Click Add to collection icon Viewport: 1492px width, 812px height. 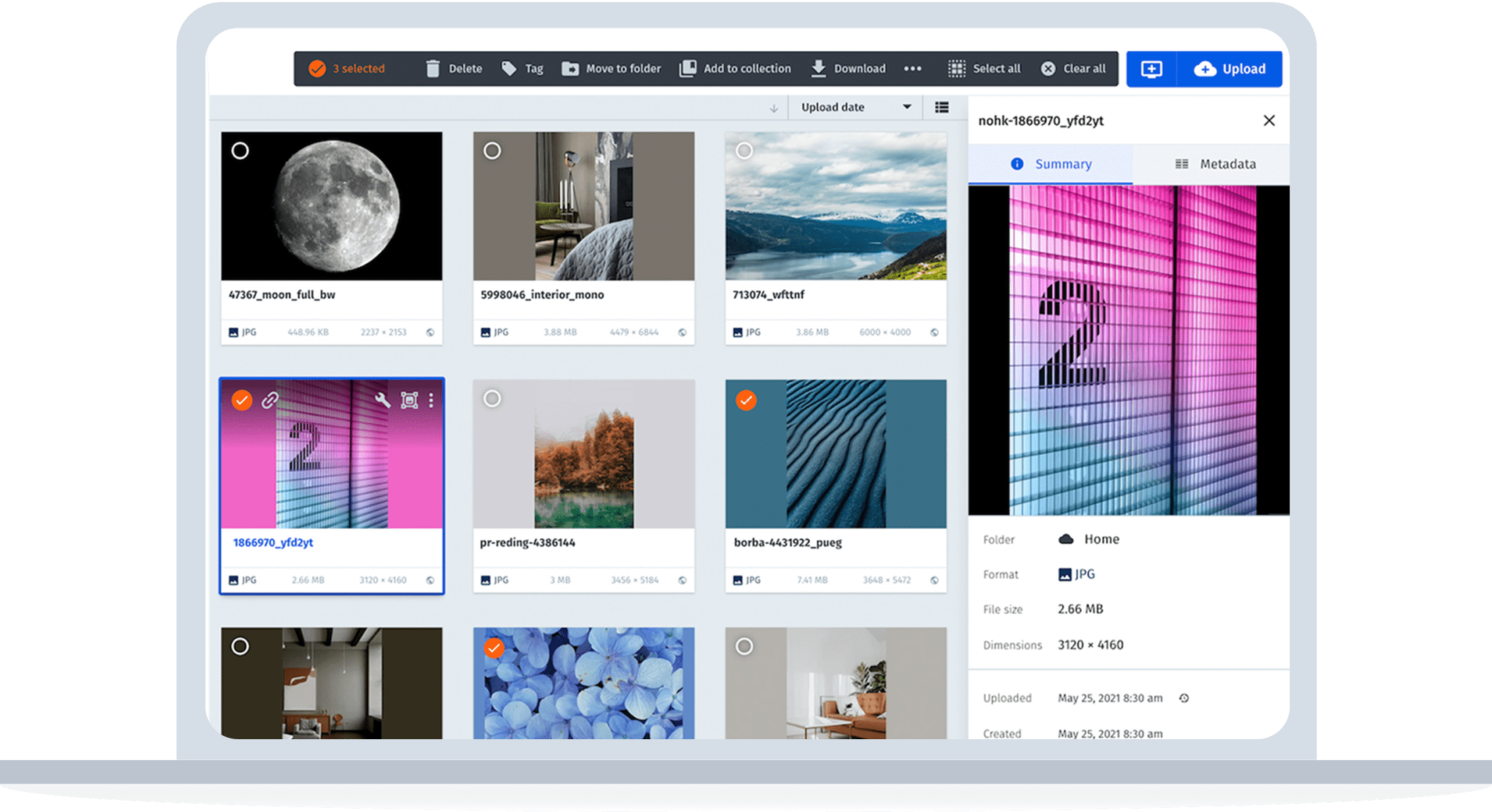(687, 69)
